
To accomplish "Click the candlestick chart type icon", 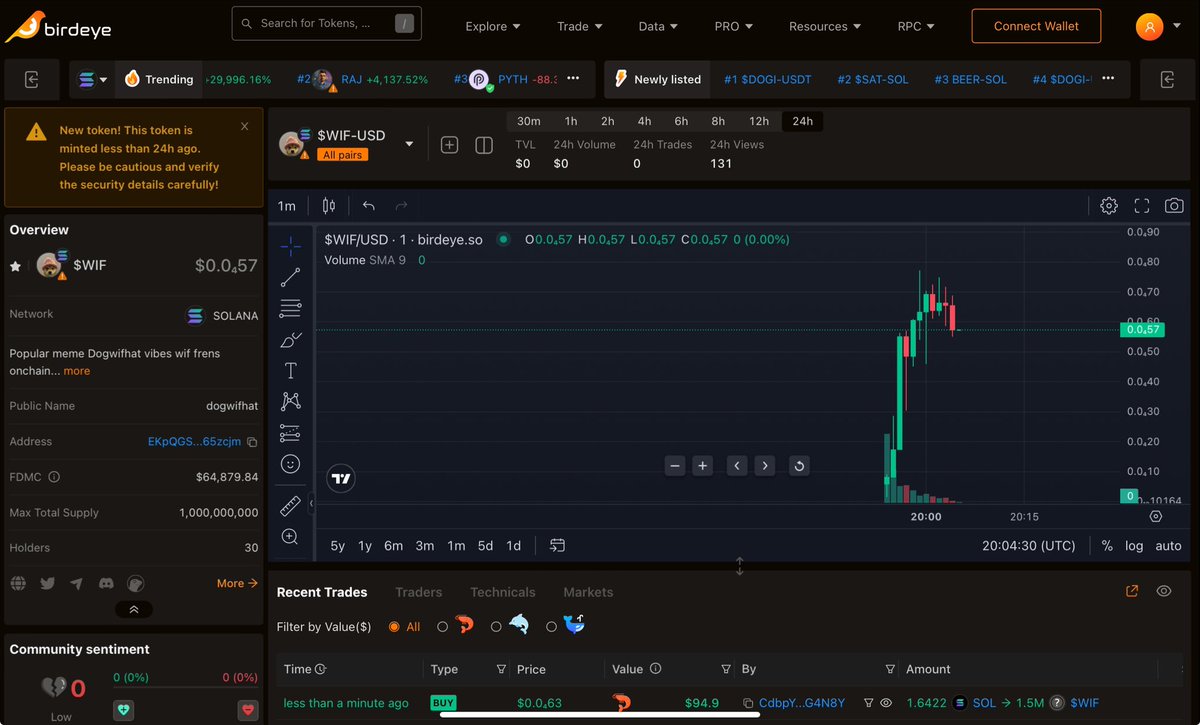I will 329,206.
